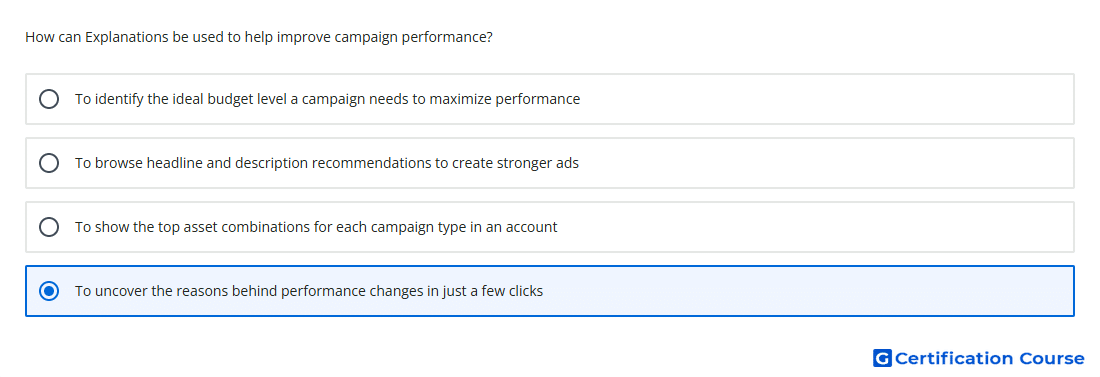Choose the radio button for top asset combinations
1100x377 pixels.
point(49,227)
